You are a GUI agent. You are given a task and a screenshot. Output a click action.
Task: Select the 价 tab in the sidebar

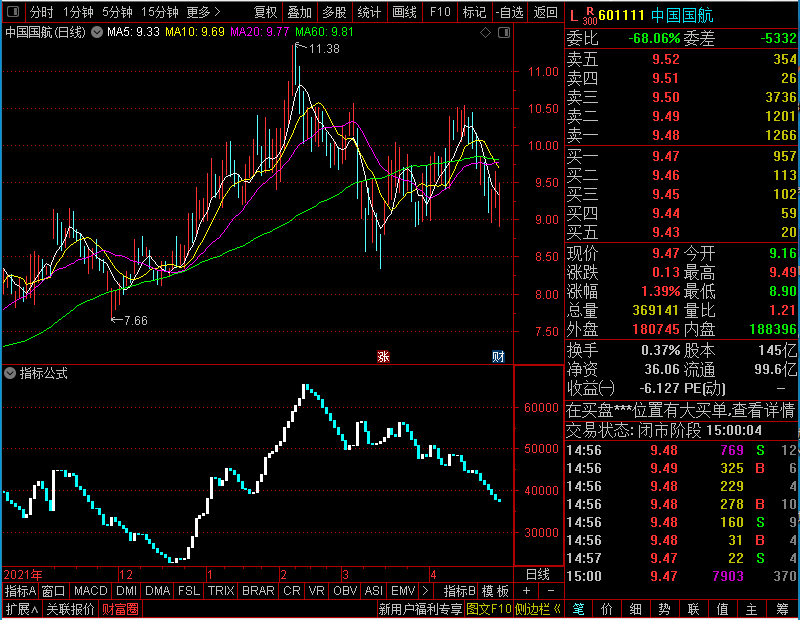[607, 609]
